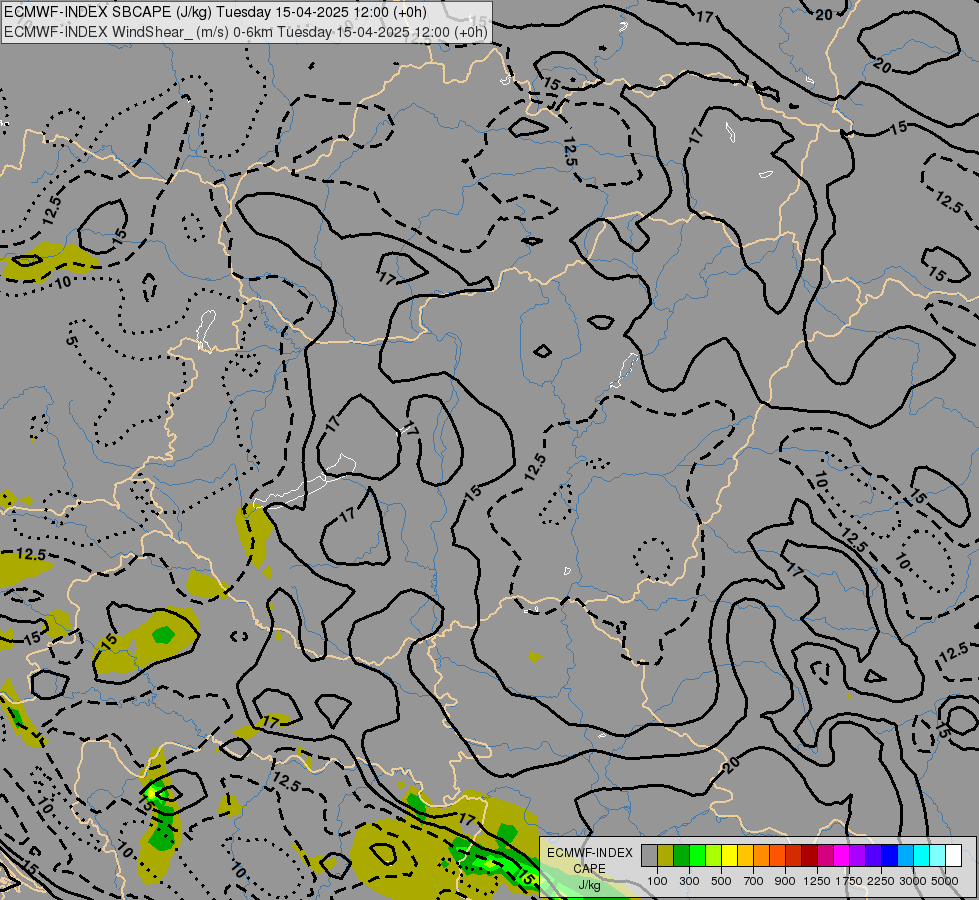Pick the bright green legend swatch

pyautogui.click(x=697, y=855)
